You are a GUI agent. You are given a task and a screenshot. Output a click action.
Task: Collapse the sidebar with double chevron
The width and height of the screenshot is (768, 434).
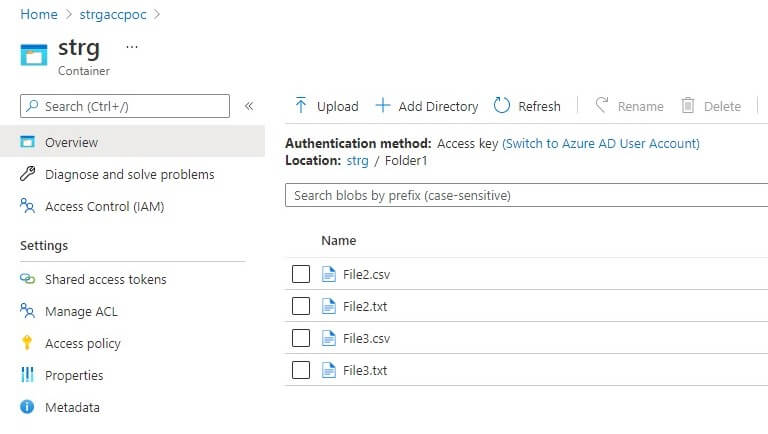pos(249,106)
